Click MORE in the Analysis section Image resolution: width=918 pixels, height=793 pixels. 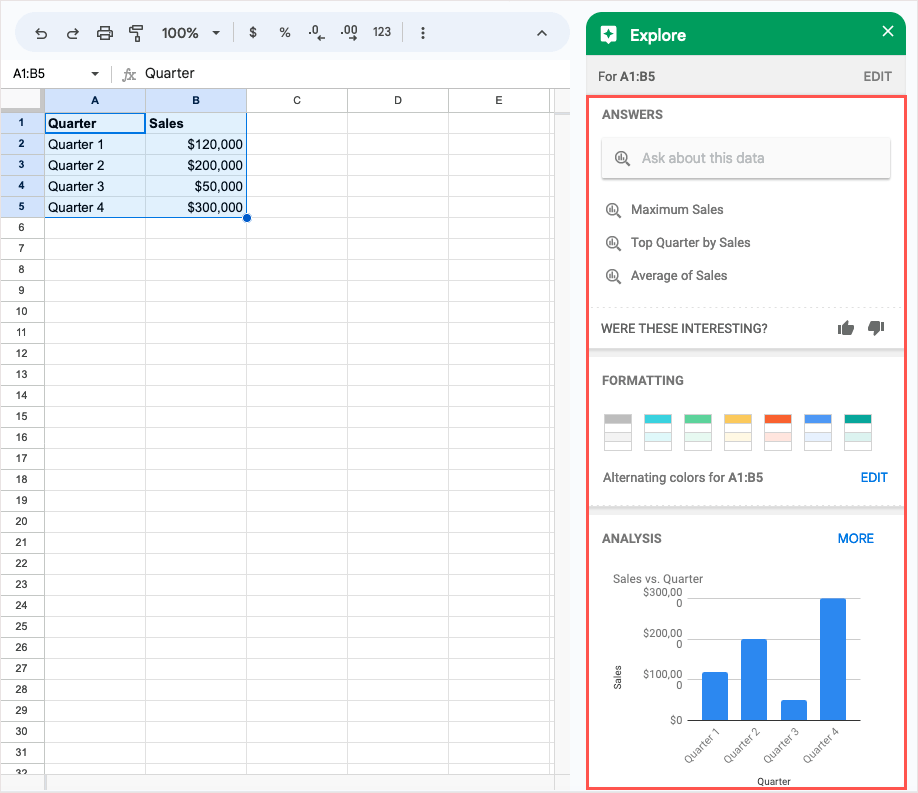[855, 538]
